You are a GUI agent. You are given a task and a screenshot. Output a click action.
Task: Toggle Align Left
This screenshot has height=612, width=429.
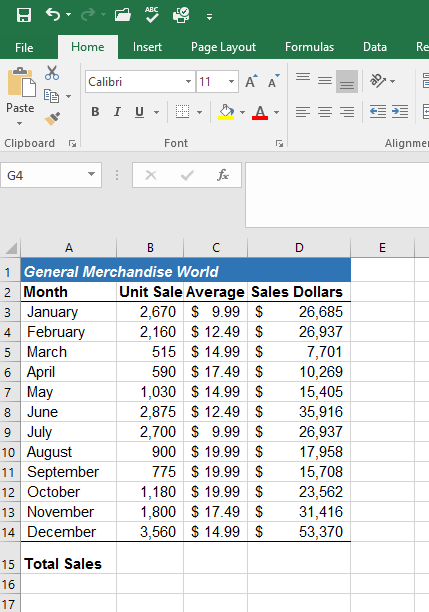pos(303,112)
